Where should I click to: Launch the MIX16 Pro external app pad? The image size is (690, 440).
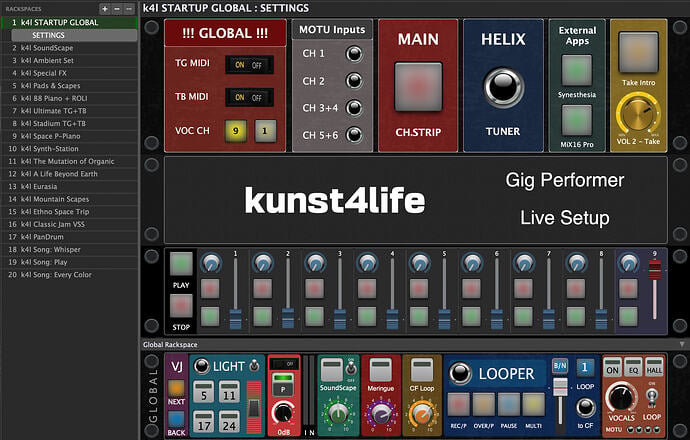576,120
